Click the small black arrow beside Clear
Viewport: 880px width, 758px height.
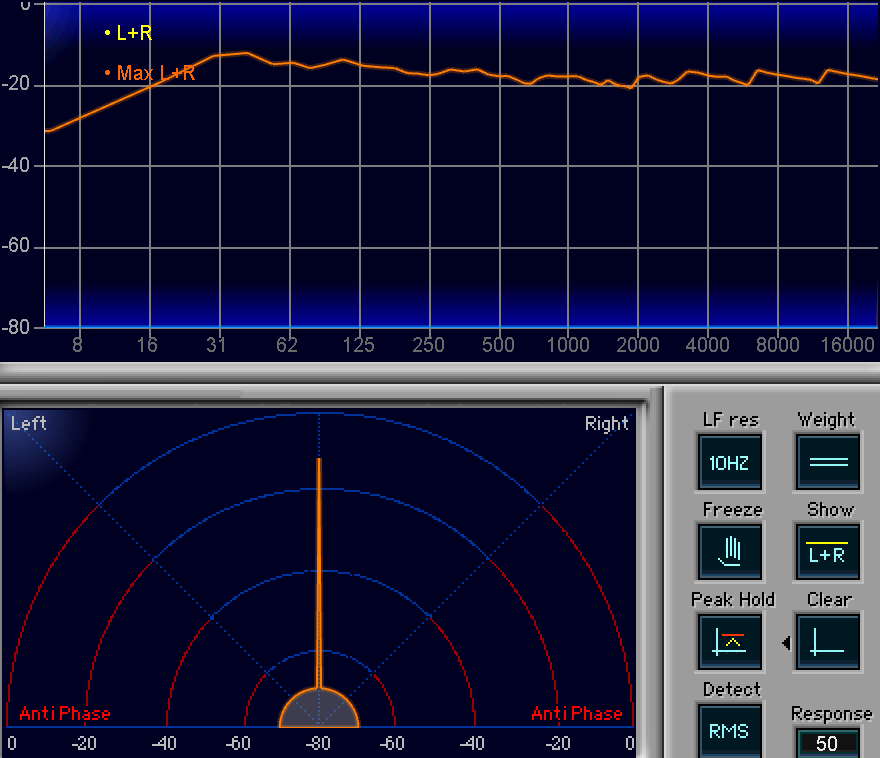[x=786, y=643]
